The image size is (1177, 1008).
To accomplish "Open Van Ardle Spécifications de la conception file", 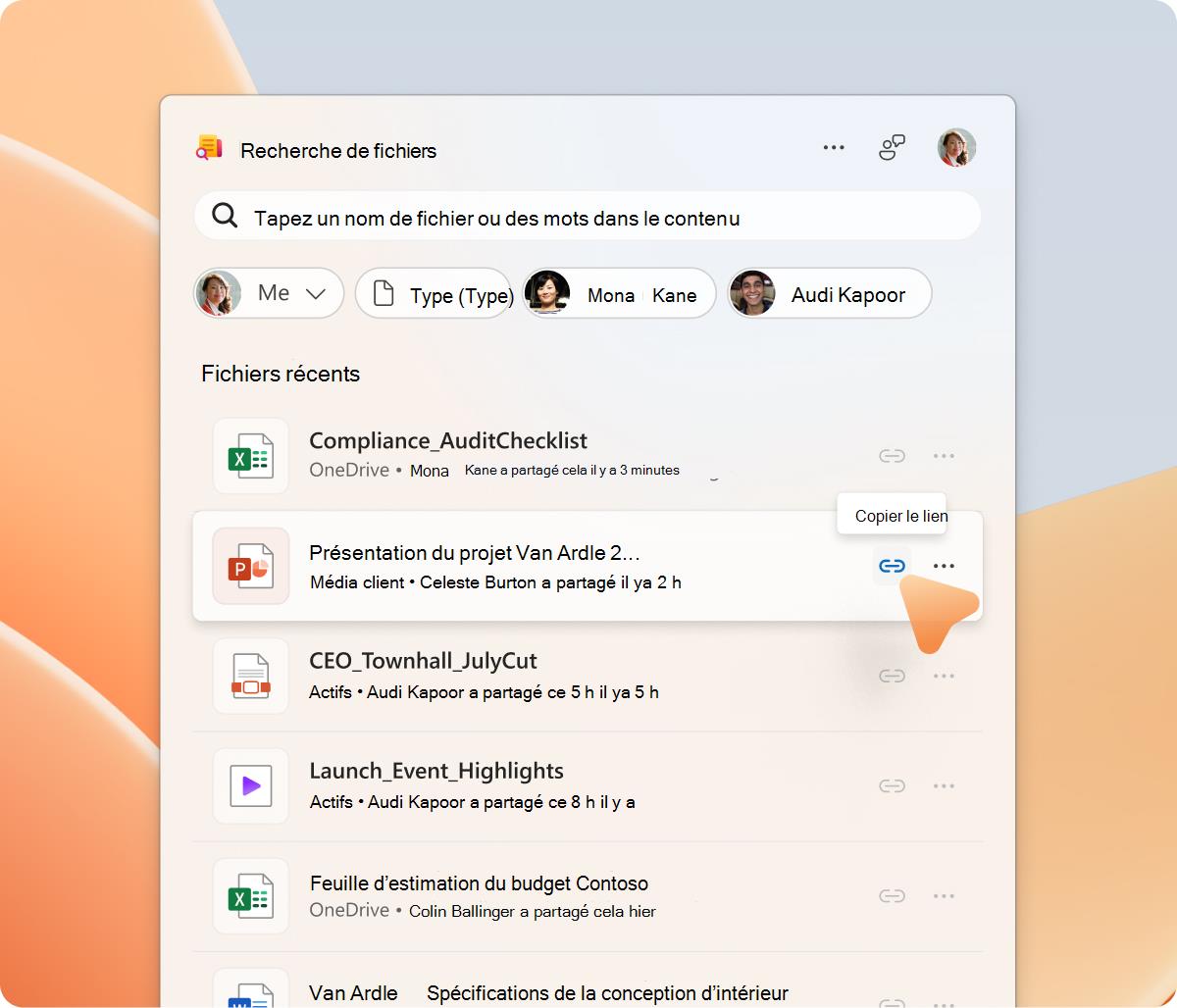I will 548,992.
